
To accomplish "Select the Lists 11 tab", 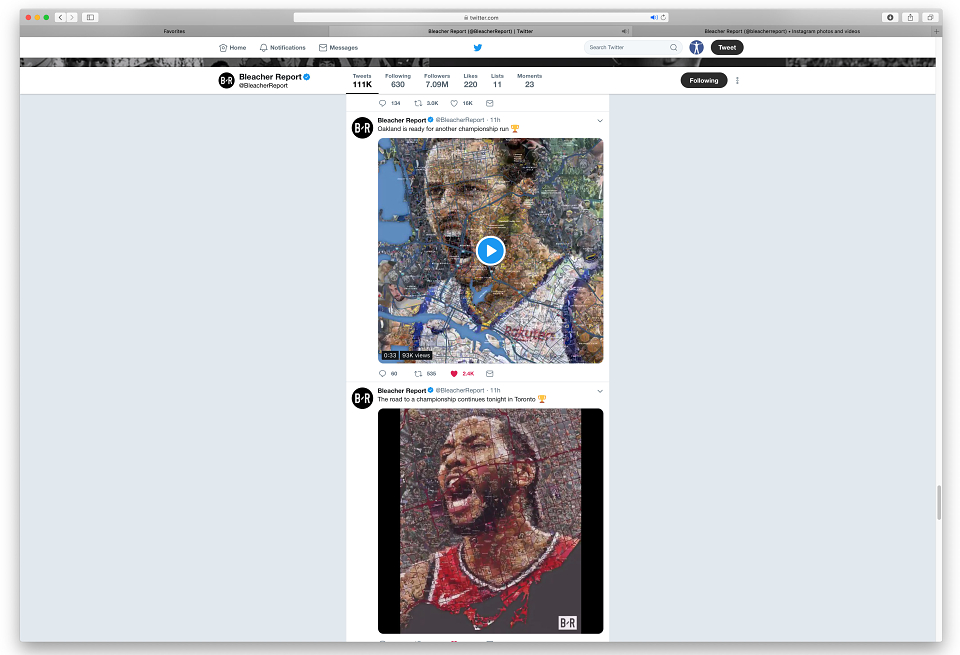I will point(497,81).
